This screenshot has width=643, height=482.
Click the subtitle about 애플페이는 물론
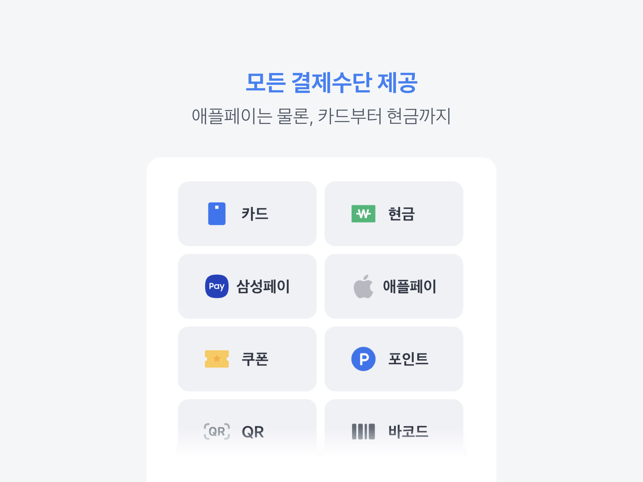(322, 116)
